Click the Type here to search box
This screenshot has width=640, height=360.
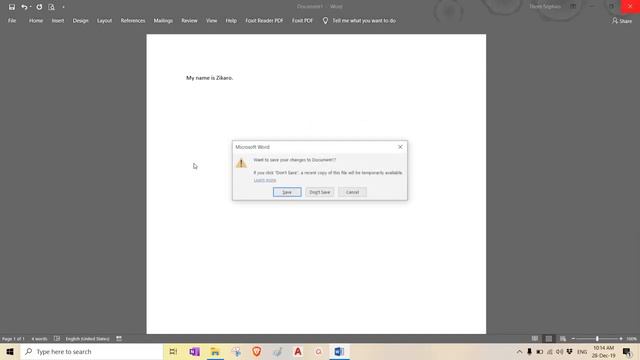coord(91,351)
